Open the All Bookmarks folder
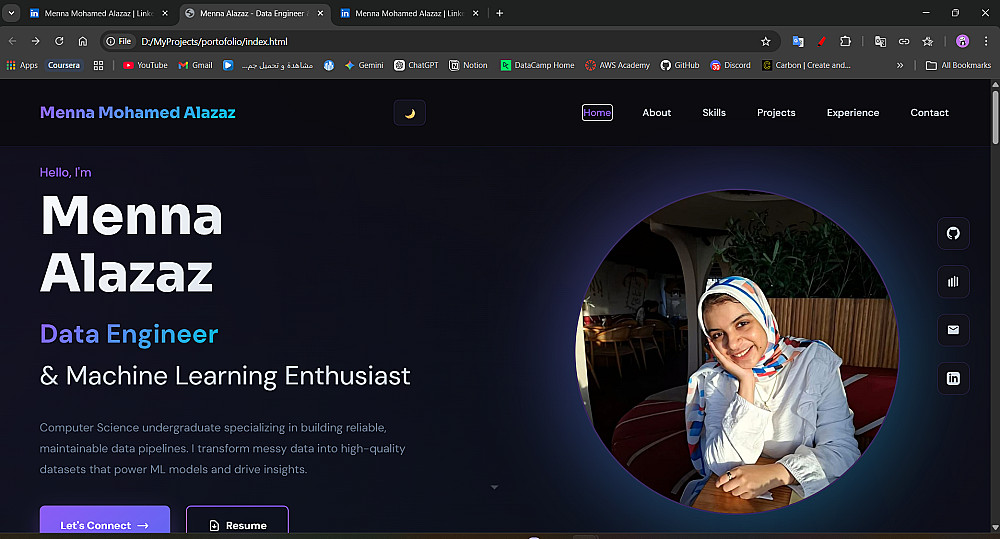The height and width of the screenshot is (539, 1000). [x=959, y=65]
